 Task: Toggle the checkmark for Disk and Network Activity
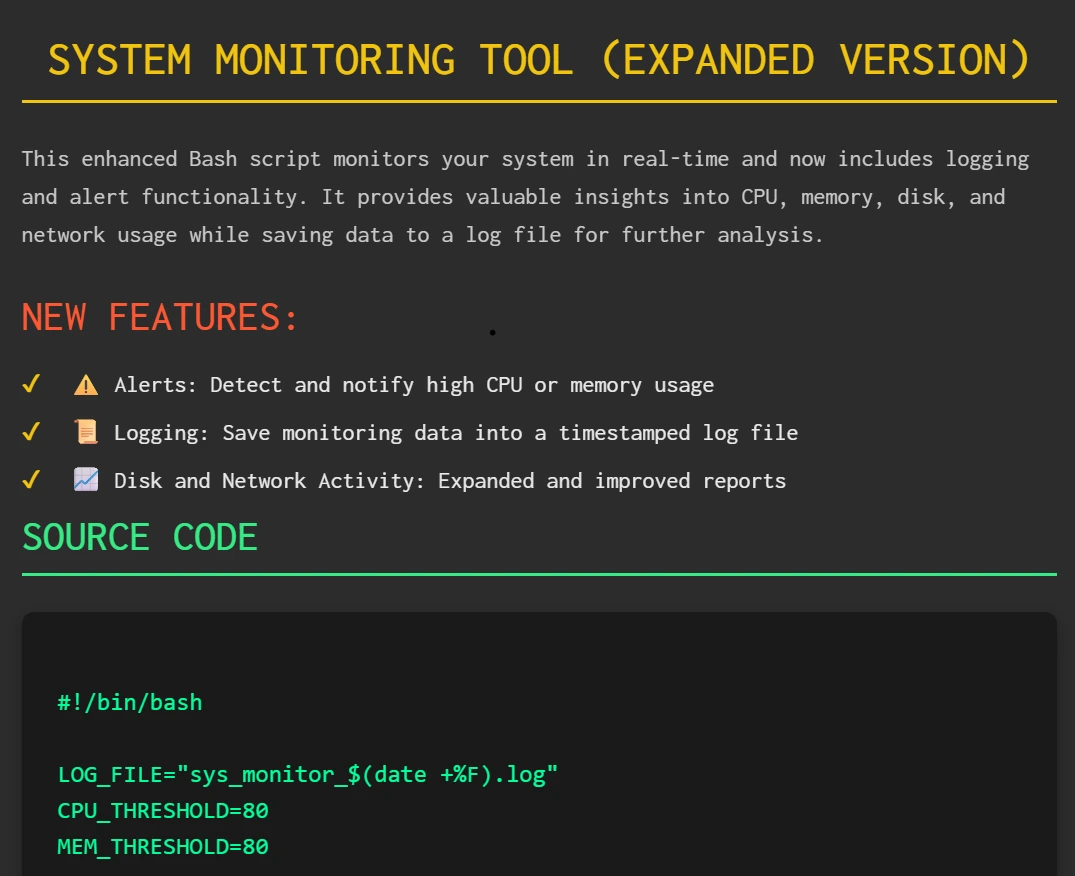pyautogui.click(x=31, y=480)
